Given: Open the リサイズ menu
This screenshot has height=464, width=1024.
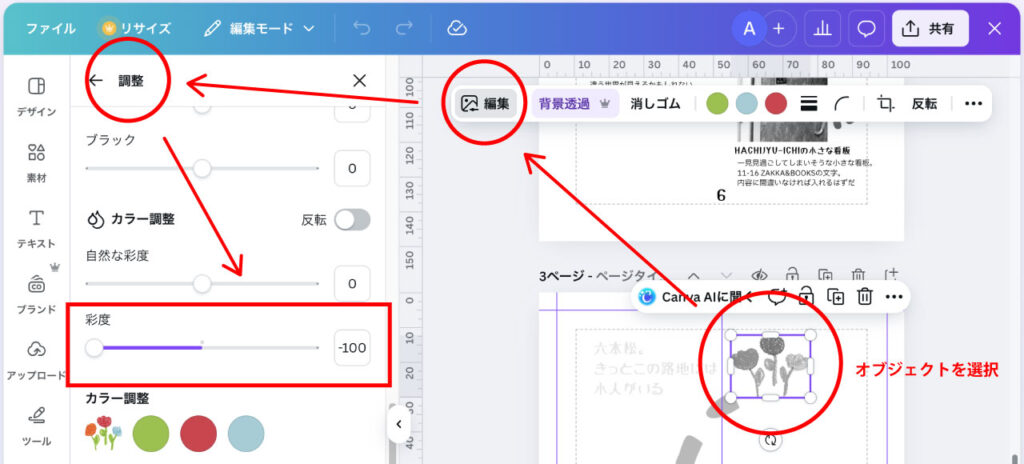Looking at the screenshot, I should (136, 28).
